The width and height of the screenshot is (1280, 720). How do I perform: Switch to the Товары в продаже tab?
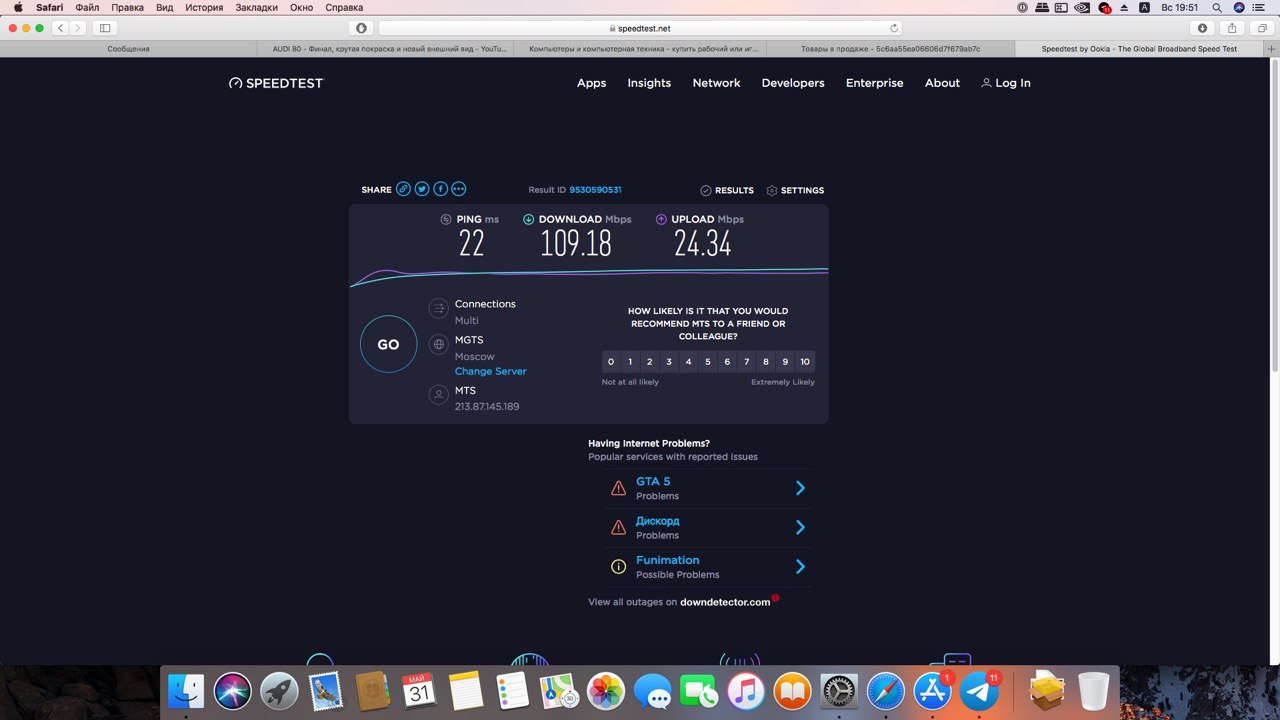tap(890, 48)
